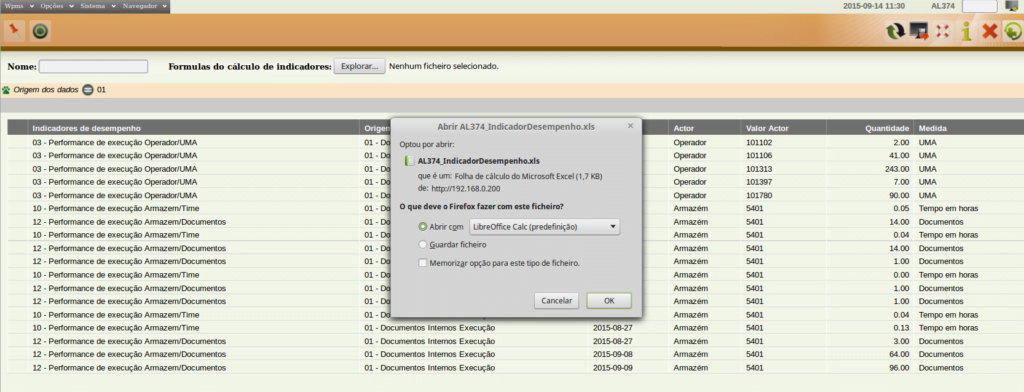This screenshot has width=1024, height=392.
Task: Click the 'Origem dos dados' label
Action: (46, 90)
